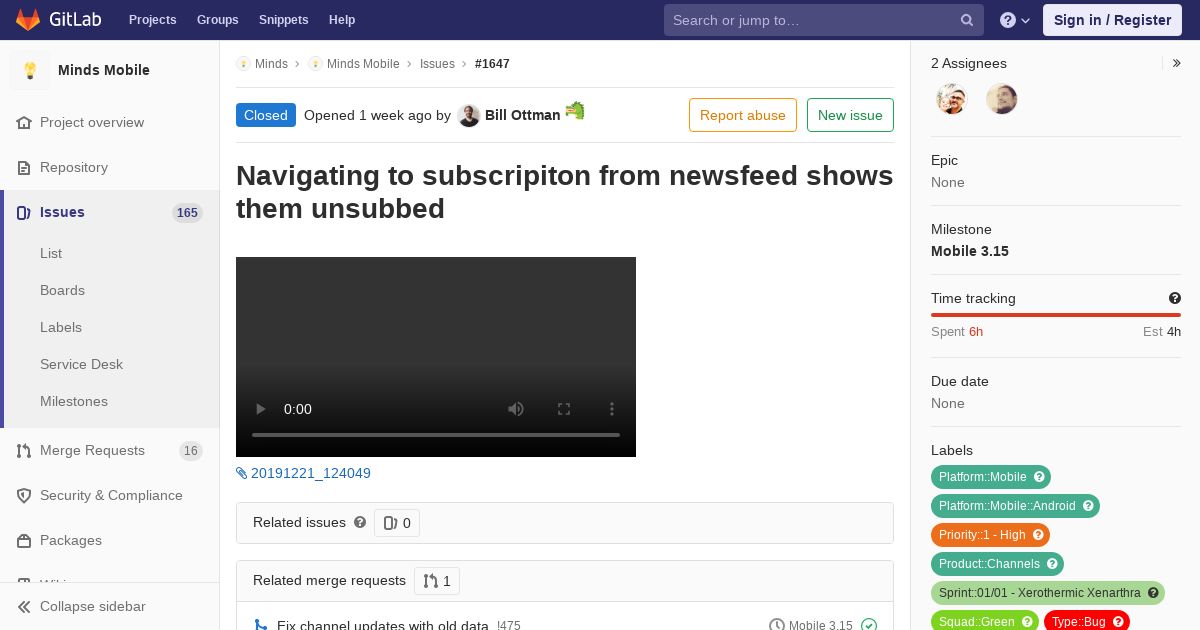Screen dimensions: 1200x630
Task: Click Bill Ottman's avatar image
Action: pyautogui.click(x=469, y=115)
